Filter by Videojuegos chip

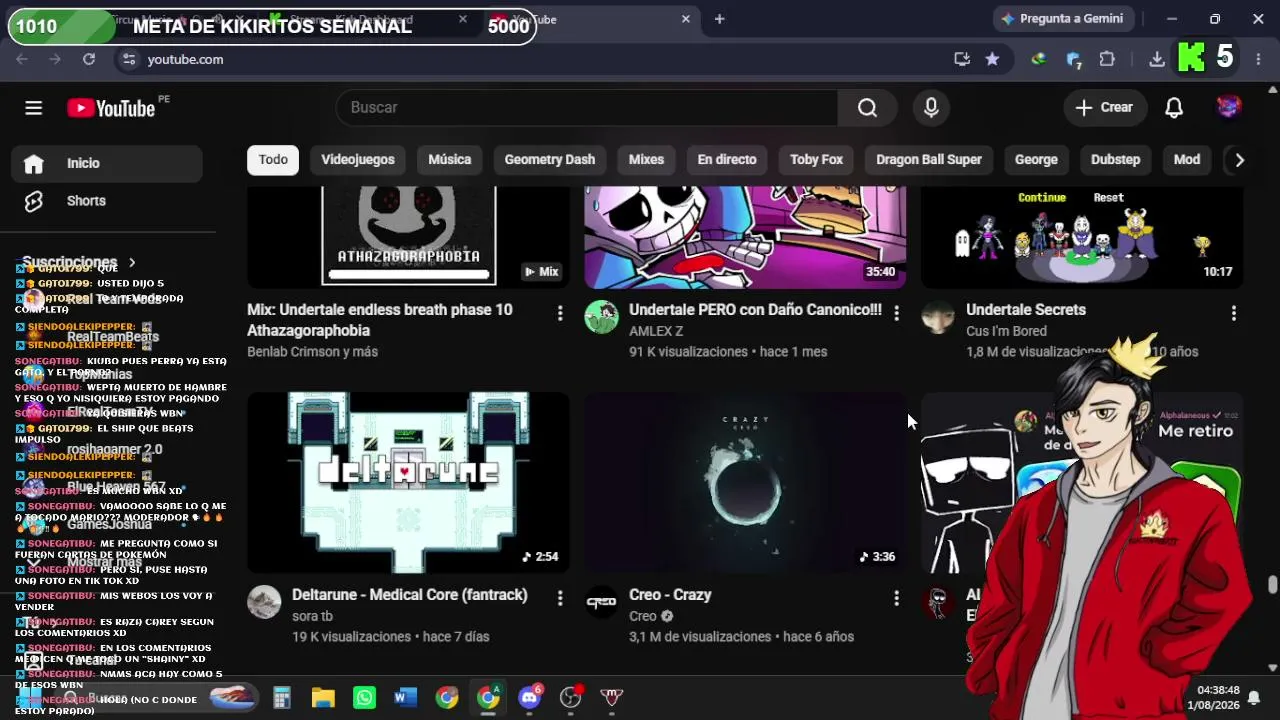358,160
